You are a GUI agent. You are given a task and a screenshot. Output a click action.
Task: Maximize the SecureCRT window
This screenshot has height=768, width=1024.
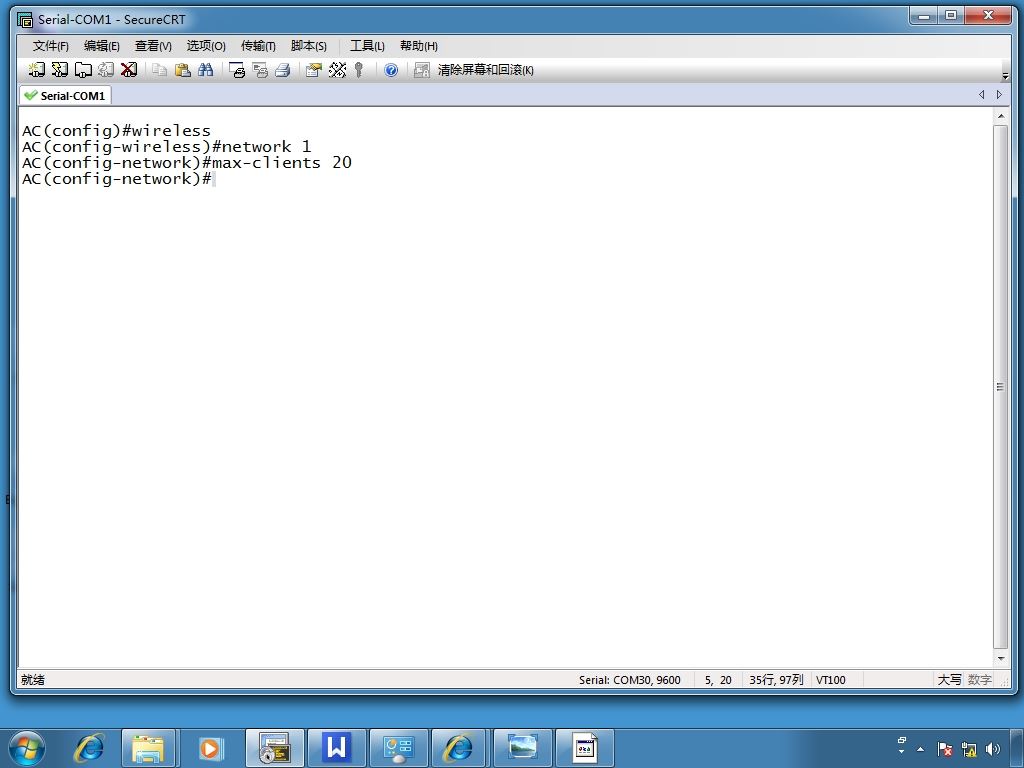coord(951,16)
